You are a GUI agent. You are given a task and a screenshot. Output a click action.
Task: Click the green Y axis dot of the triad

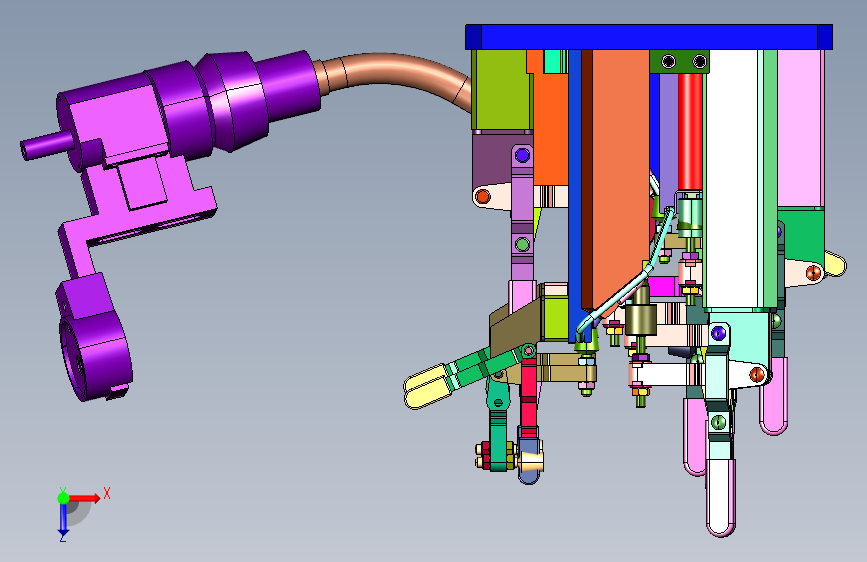pos(63,498)
